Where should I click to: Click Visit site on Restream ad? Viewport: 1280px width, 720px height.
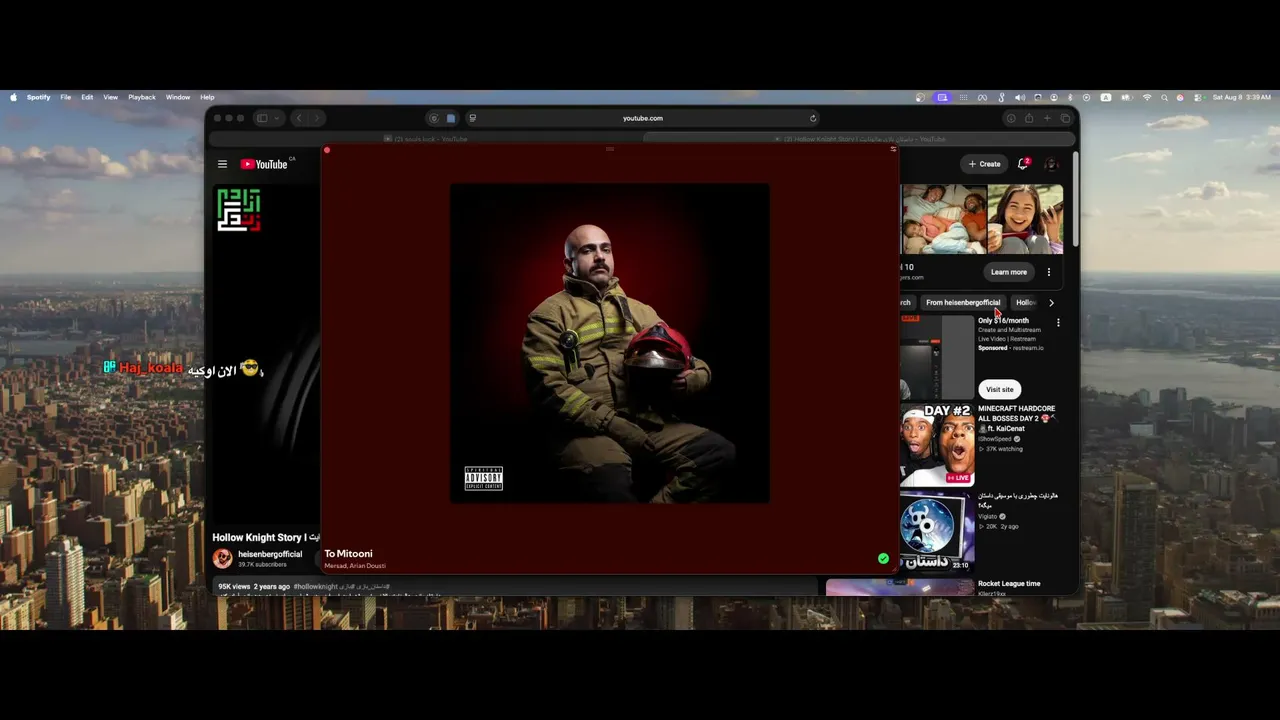999,389
